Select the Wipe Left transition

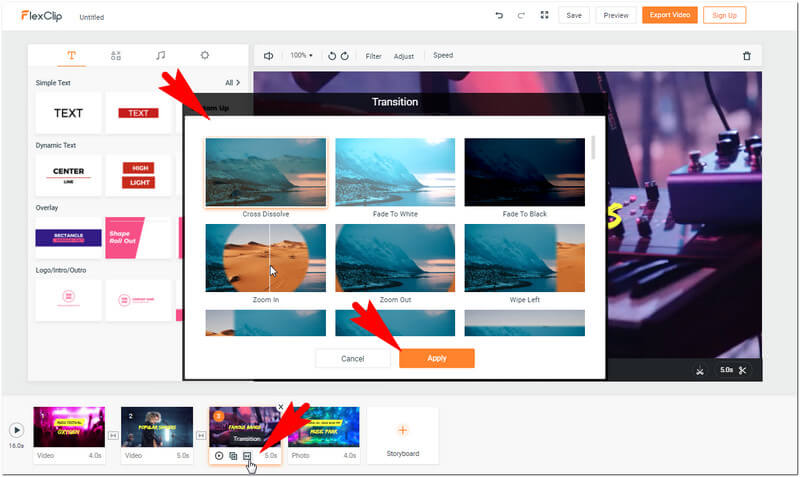coord(524,258)
